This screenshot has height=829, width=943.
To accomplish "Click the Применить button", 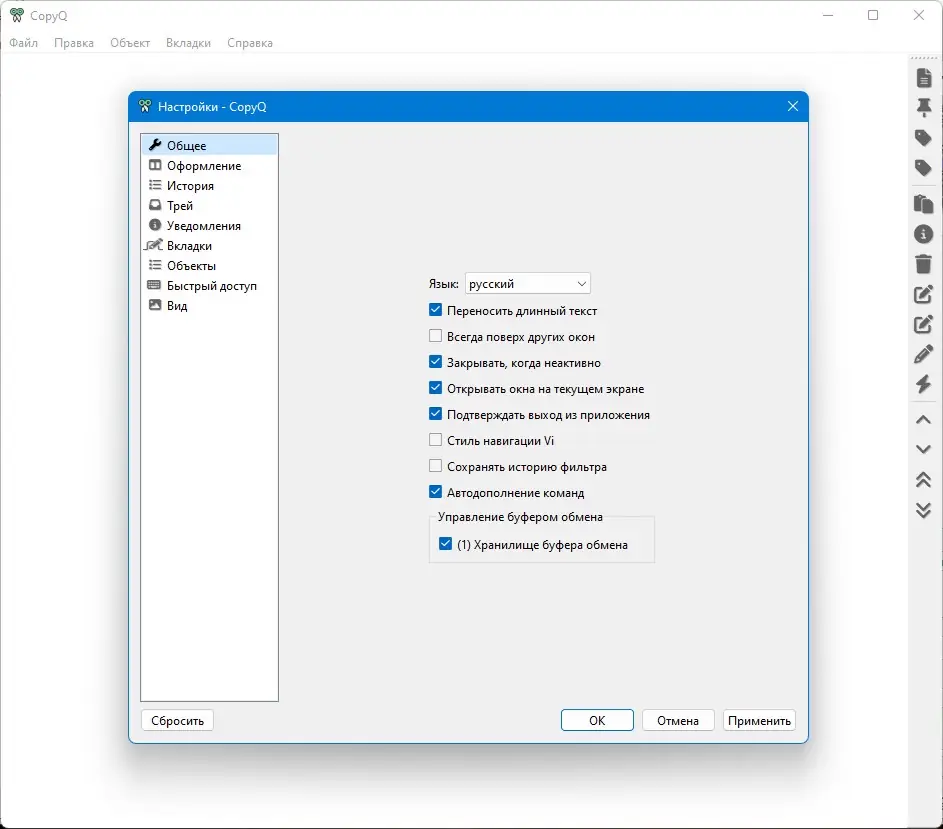I will (759, 720).
